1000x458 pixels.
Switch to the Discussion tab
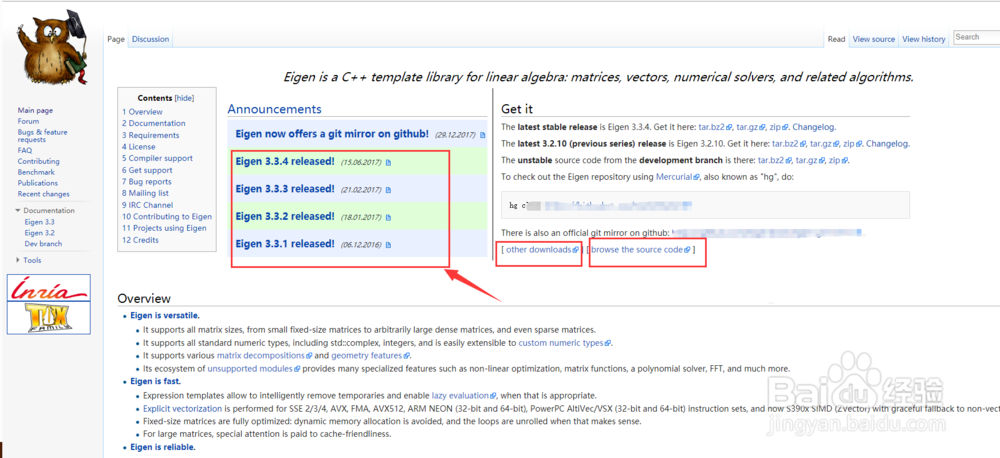151,39
